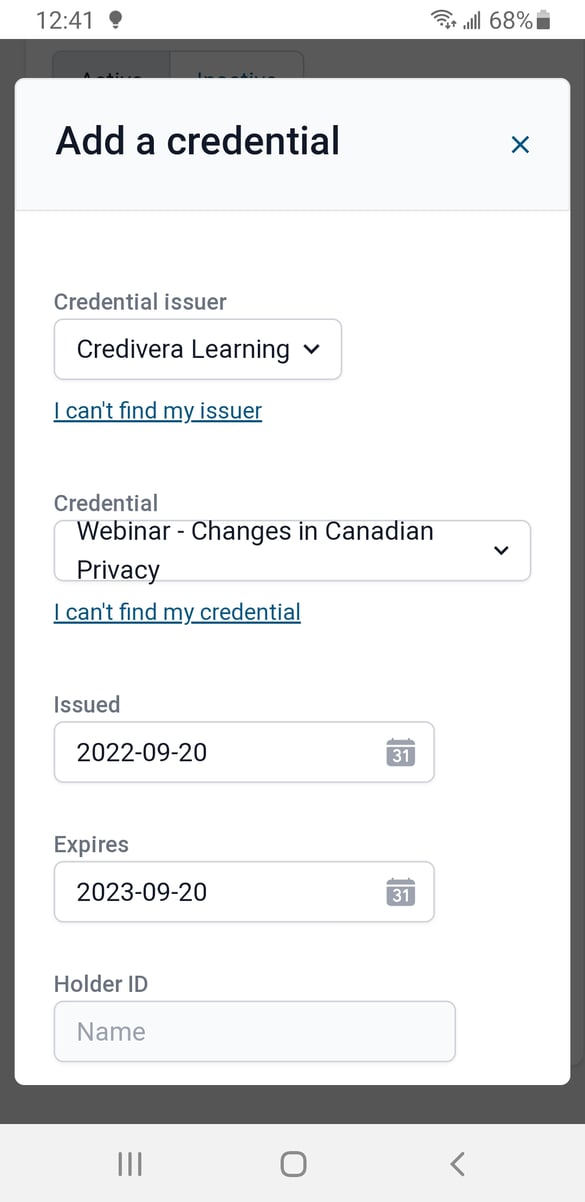The image size is (585, 1202).
Task: Tap the Android home button
Action: point(292,1163)
